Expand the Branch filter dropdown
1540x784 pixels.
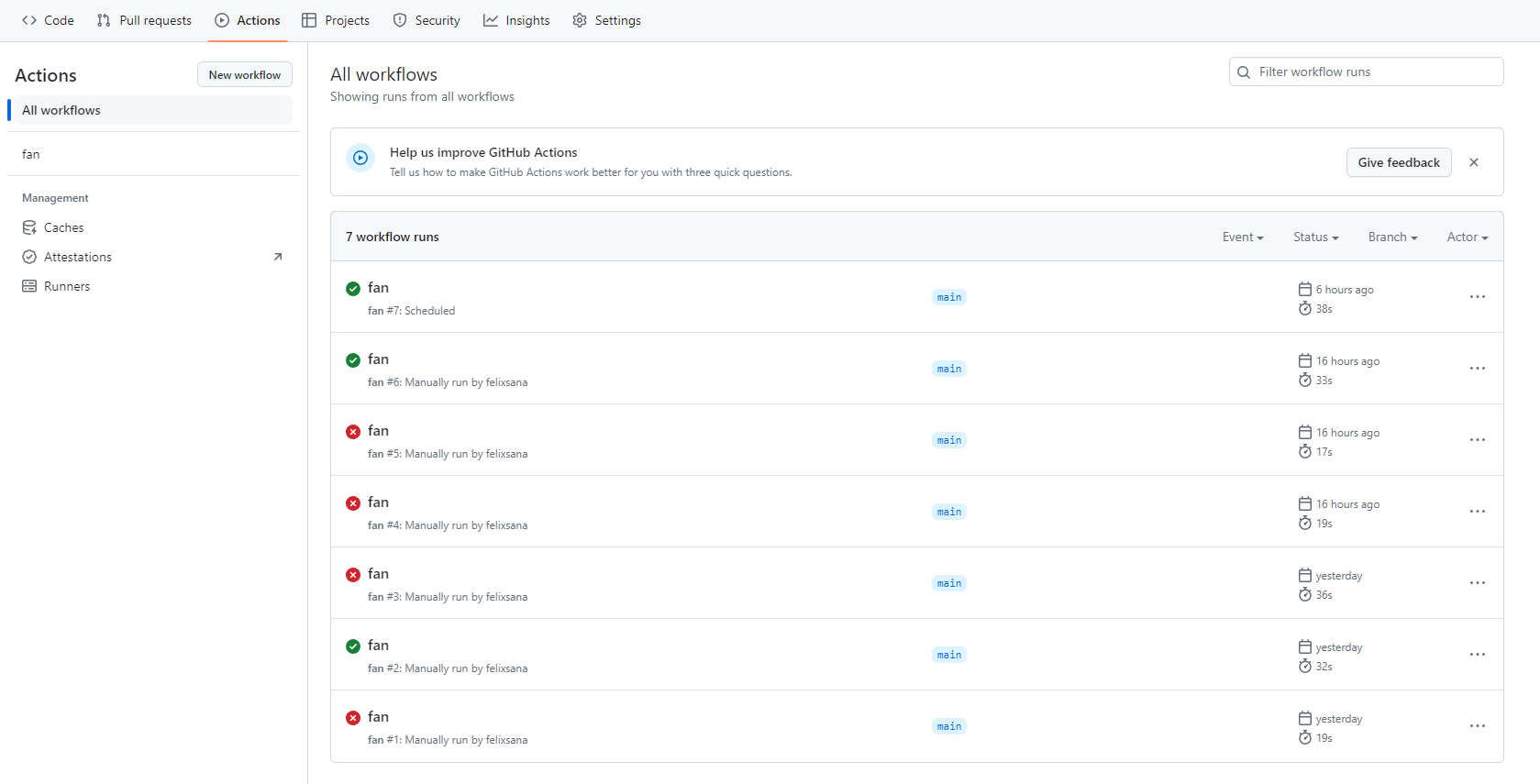coord(1392,237)
